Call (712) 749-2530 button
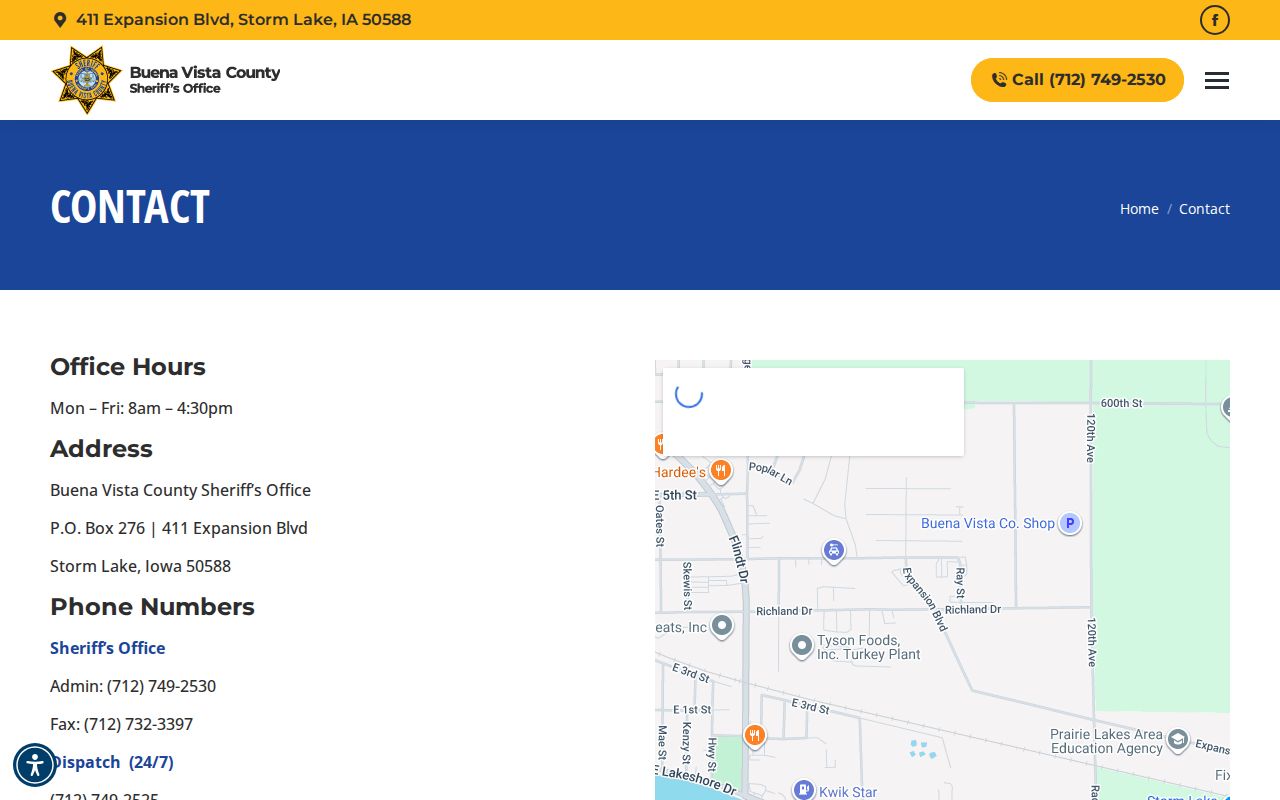1280x800 pixels. click(1077, 80)
